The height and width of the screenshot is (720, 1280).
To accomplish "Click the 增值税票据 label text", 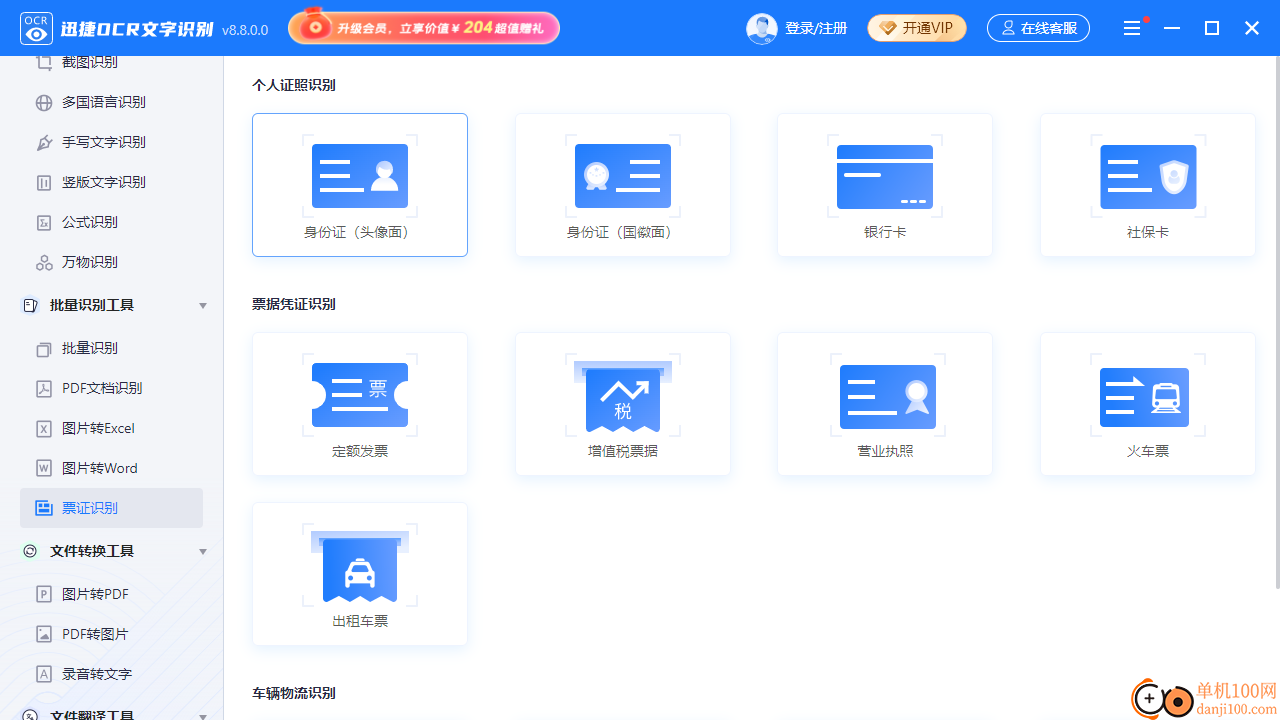I will [x=623, y=451].
